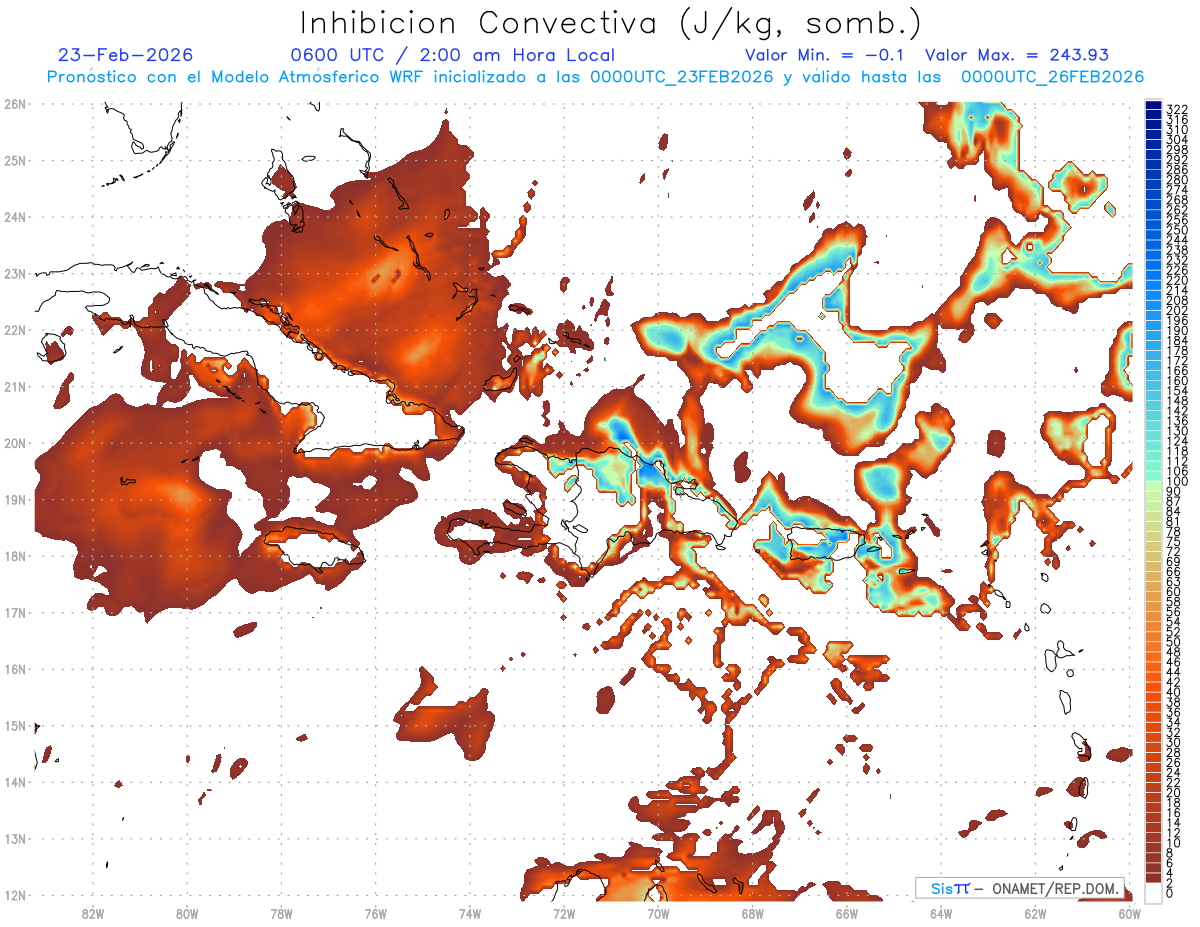This screenshot has width=1200, height=927.
Task: Click the 20N latitude label
Action: tap(15, 442)
